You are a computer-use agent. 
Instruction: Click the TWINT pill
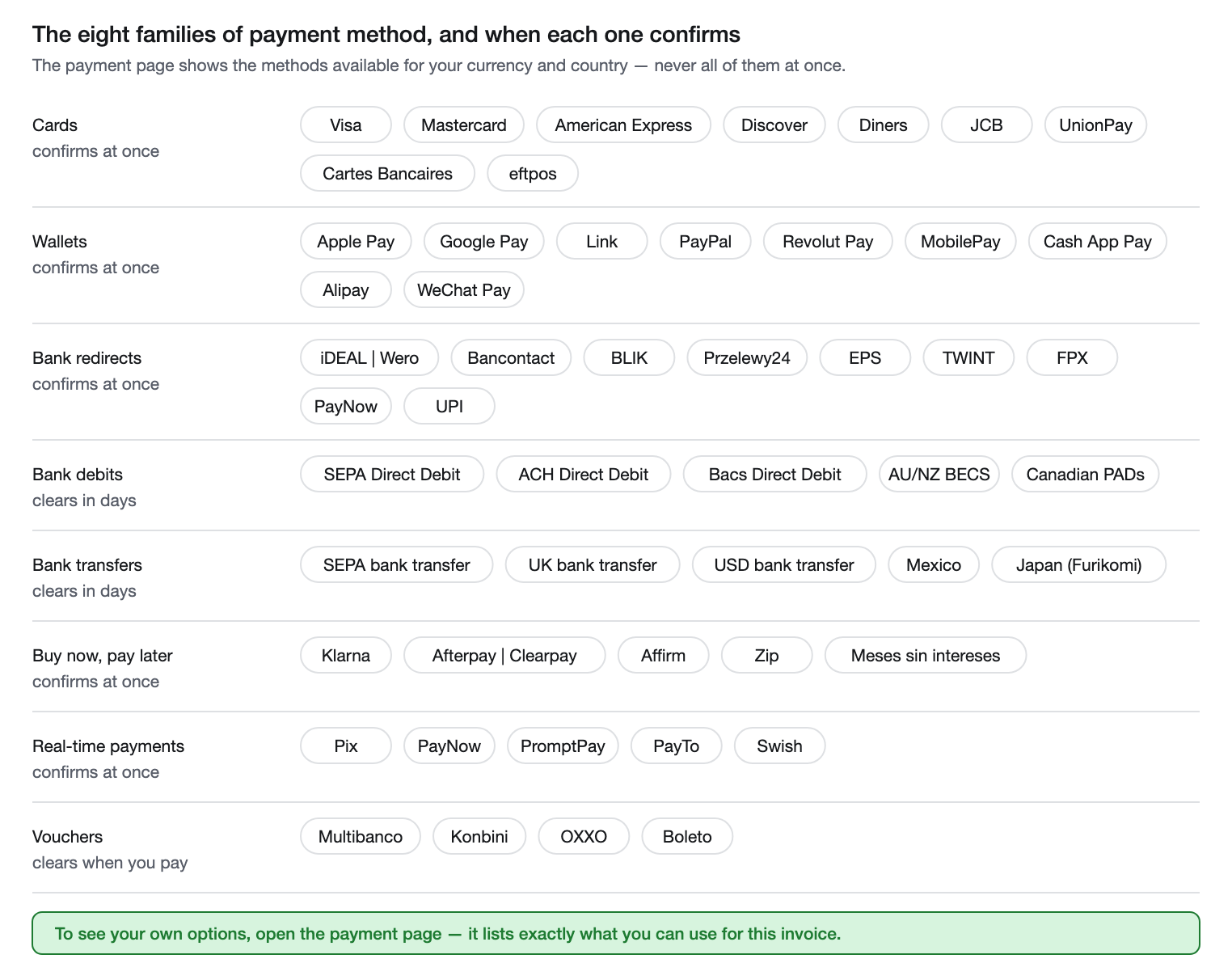[x=968, y=357]
